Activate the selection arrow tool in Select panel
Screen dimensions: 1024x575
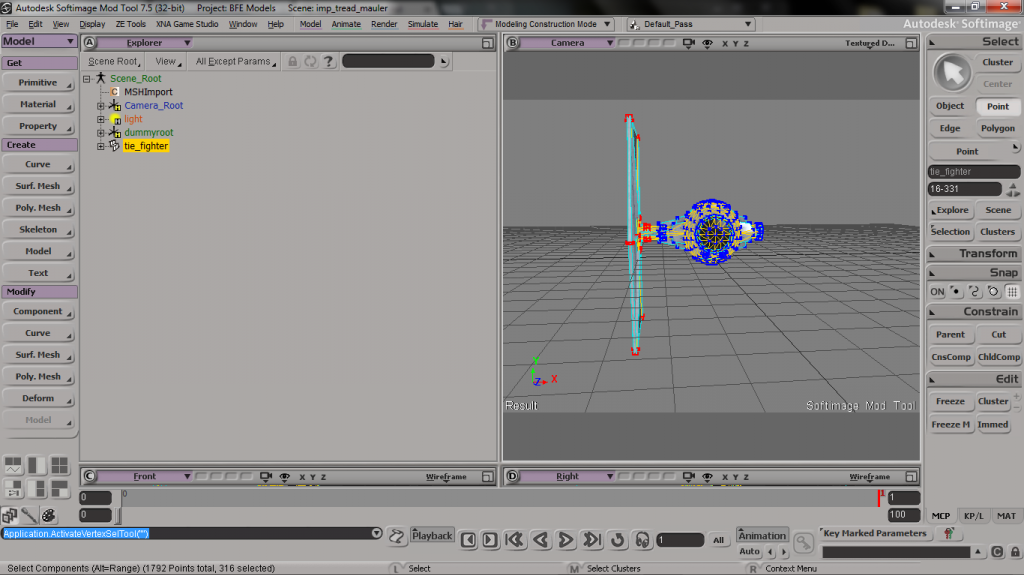pyautogui.click(x=952, y=73)
